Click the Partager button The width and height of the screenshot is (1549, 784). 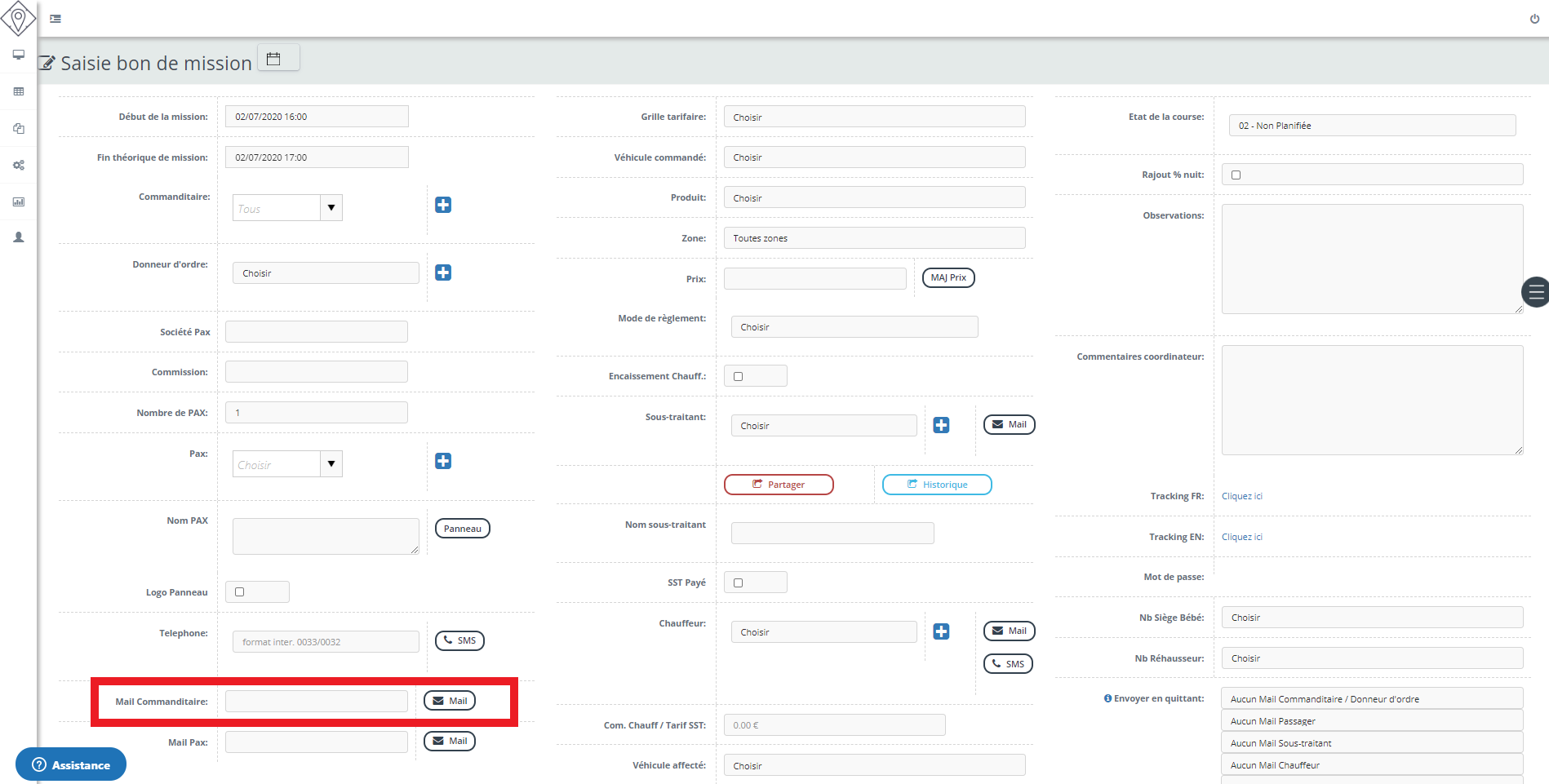[779, 485]
